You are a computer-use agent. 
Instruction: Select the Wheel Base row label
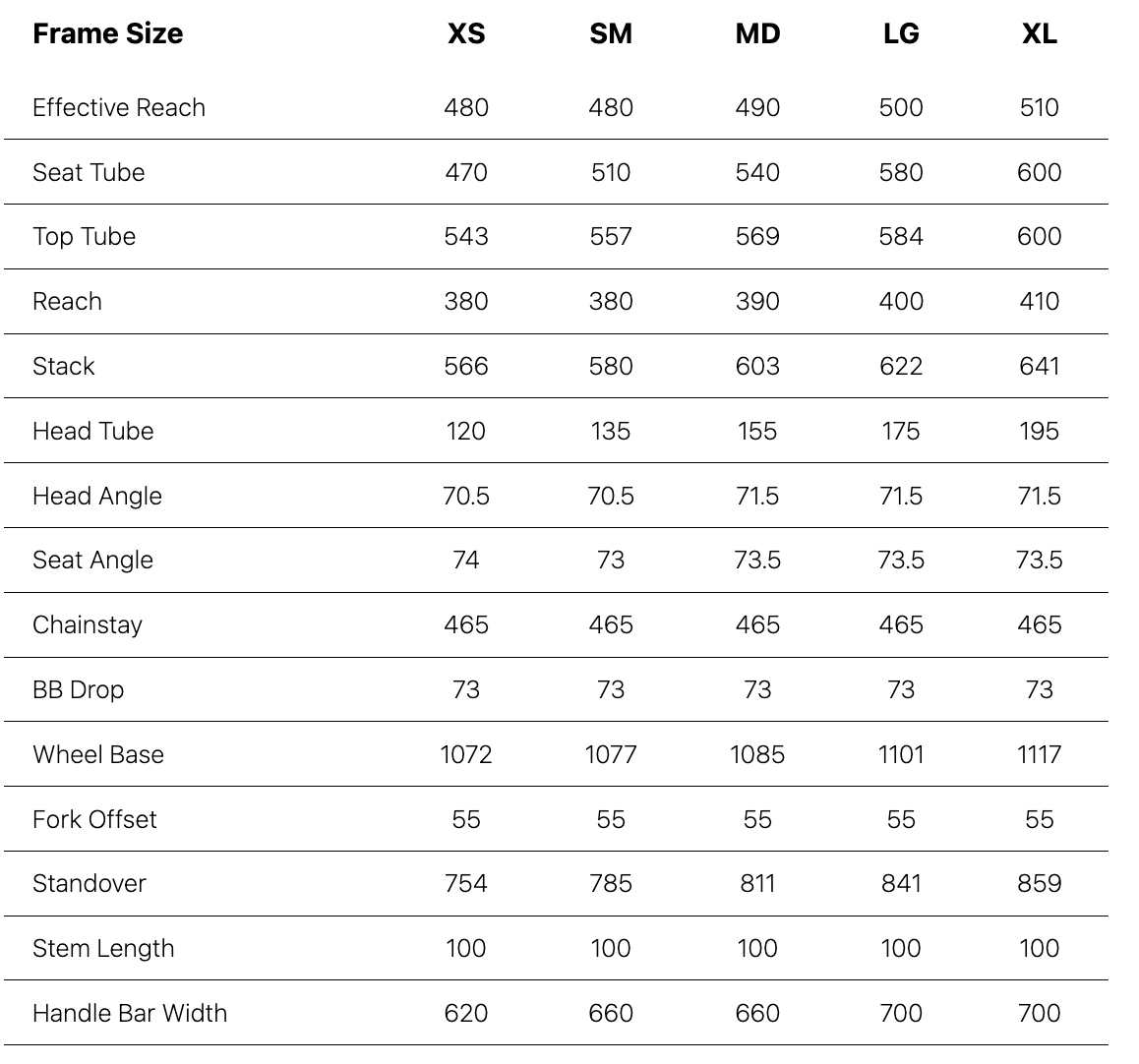click(98, 754)
